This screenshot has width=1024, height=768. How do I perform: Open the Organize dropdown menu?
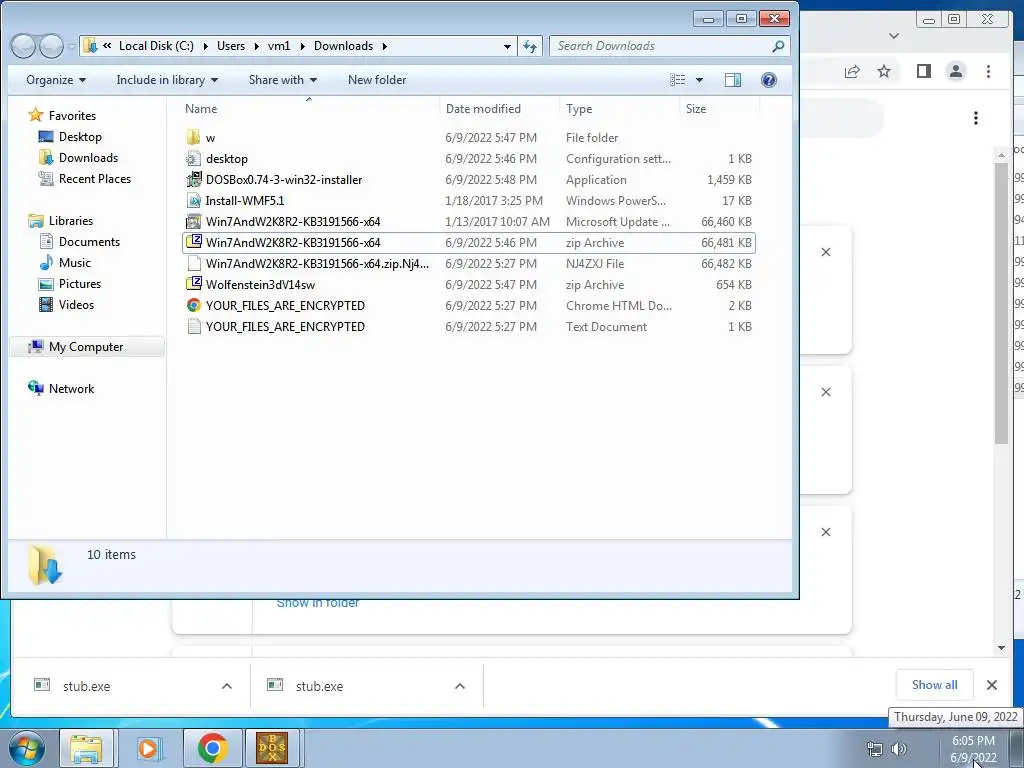point(56,80)
